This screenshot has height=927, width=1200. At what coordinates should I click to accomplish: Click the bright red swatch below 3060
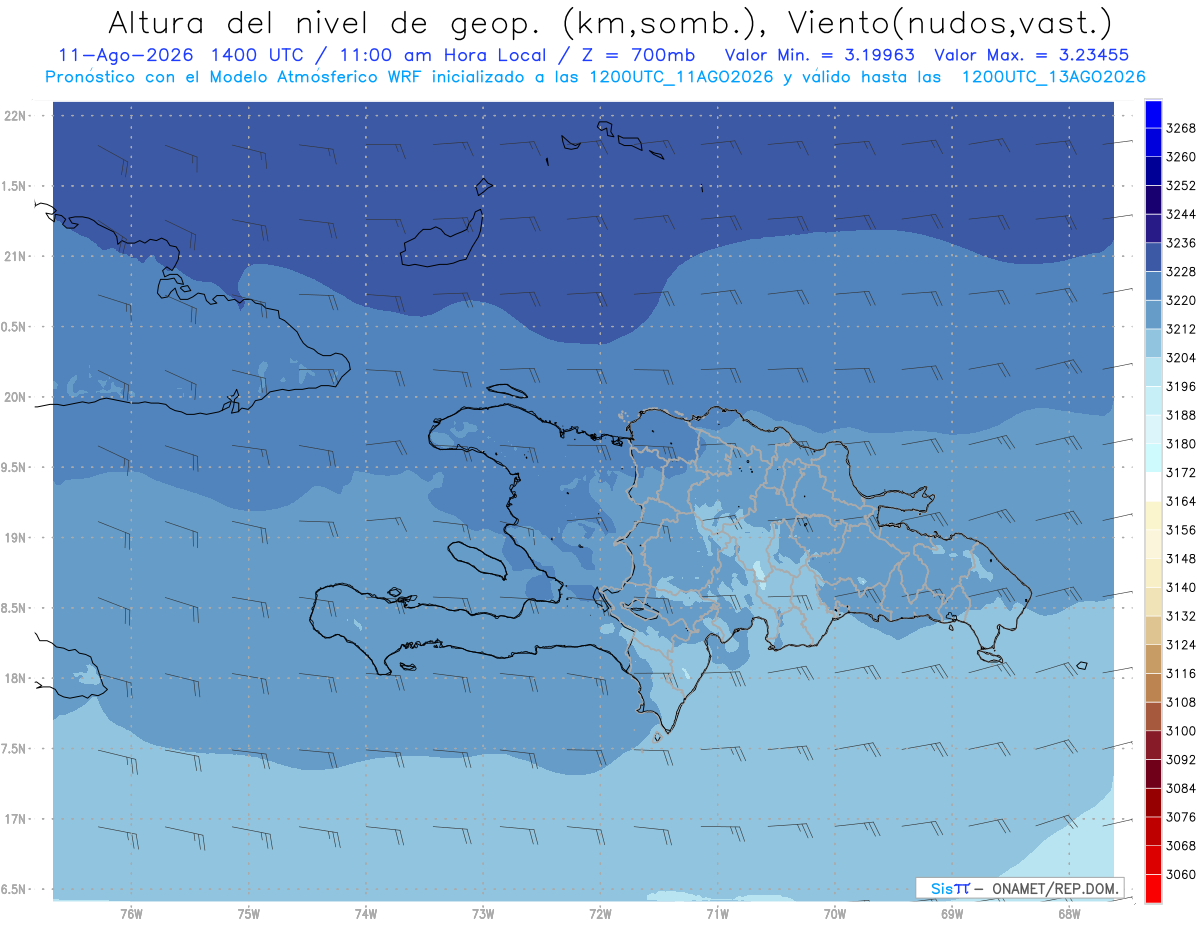coord(1153,888)
